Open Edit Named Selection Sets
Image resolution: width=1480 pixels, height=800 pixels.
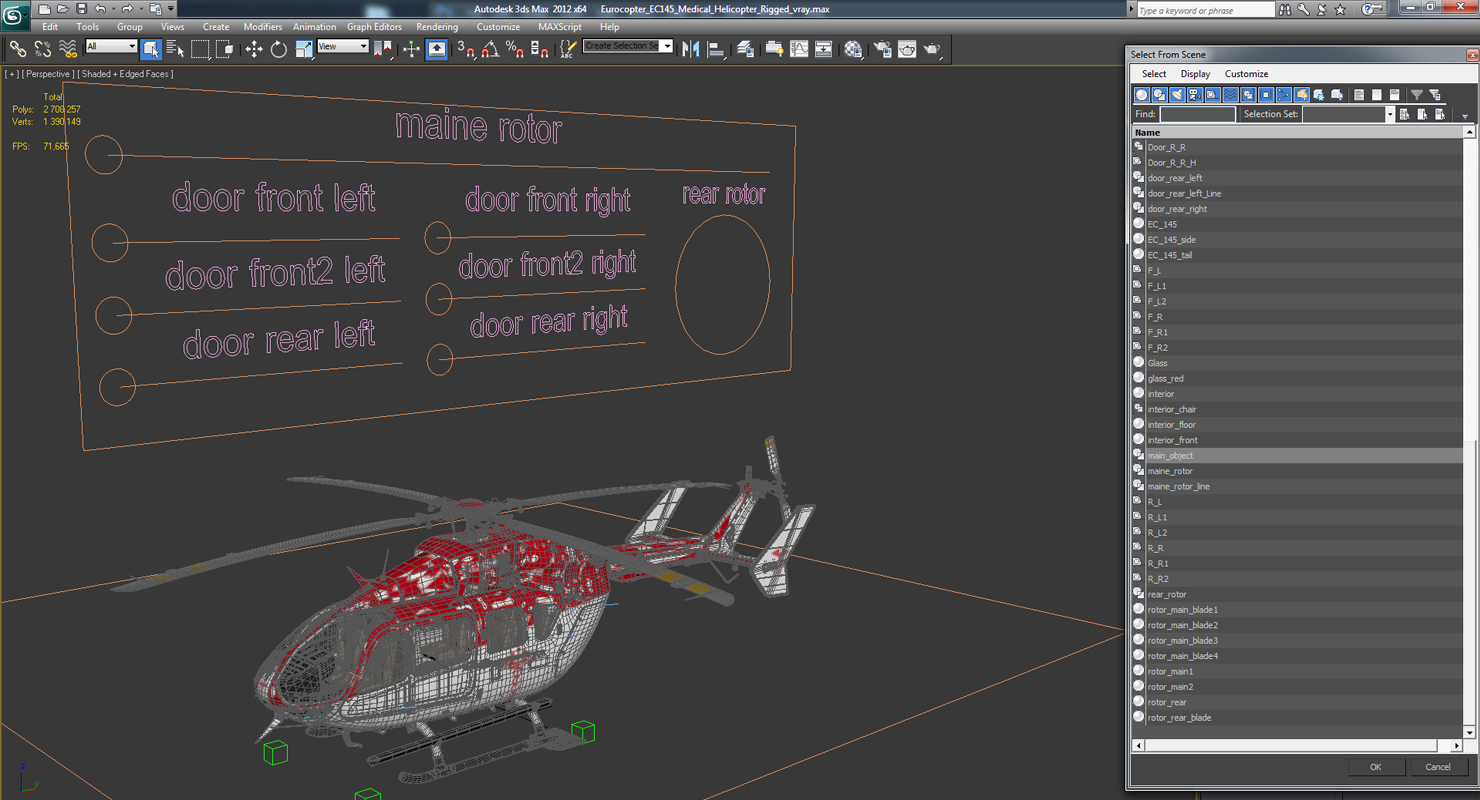pyautogui.click(x=568, y=48)
